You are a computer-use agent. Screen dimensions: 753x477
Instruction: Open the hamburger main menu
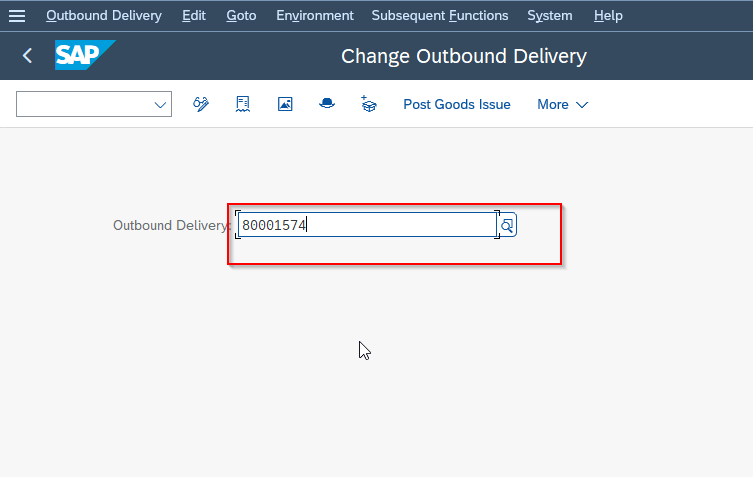coord(17,16)
